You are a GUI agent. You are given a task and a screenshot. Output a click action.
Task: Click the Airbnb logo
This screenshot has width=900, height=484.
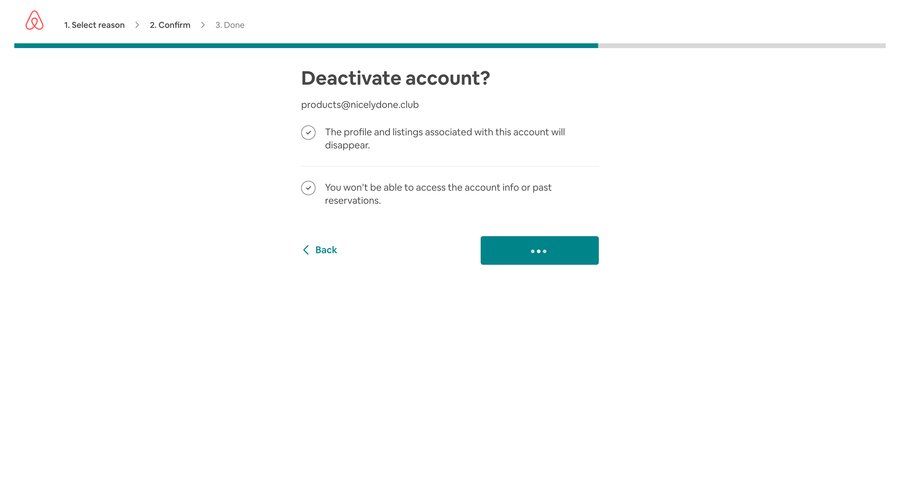coord(34,21)
